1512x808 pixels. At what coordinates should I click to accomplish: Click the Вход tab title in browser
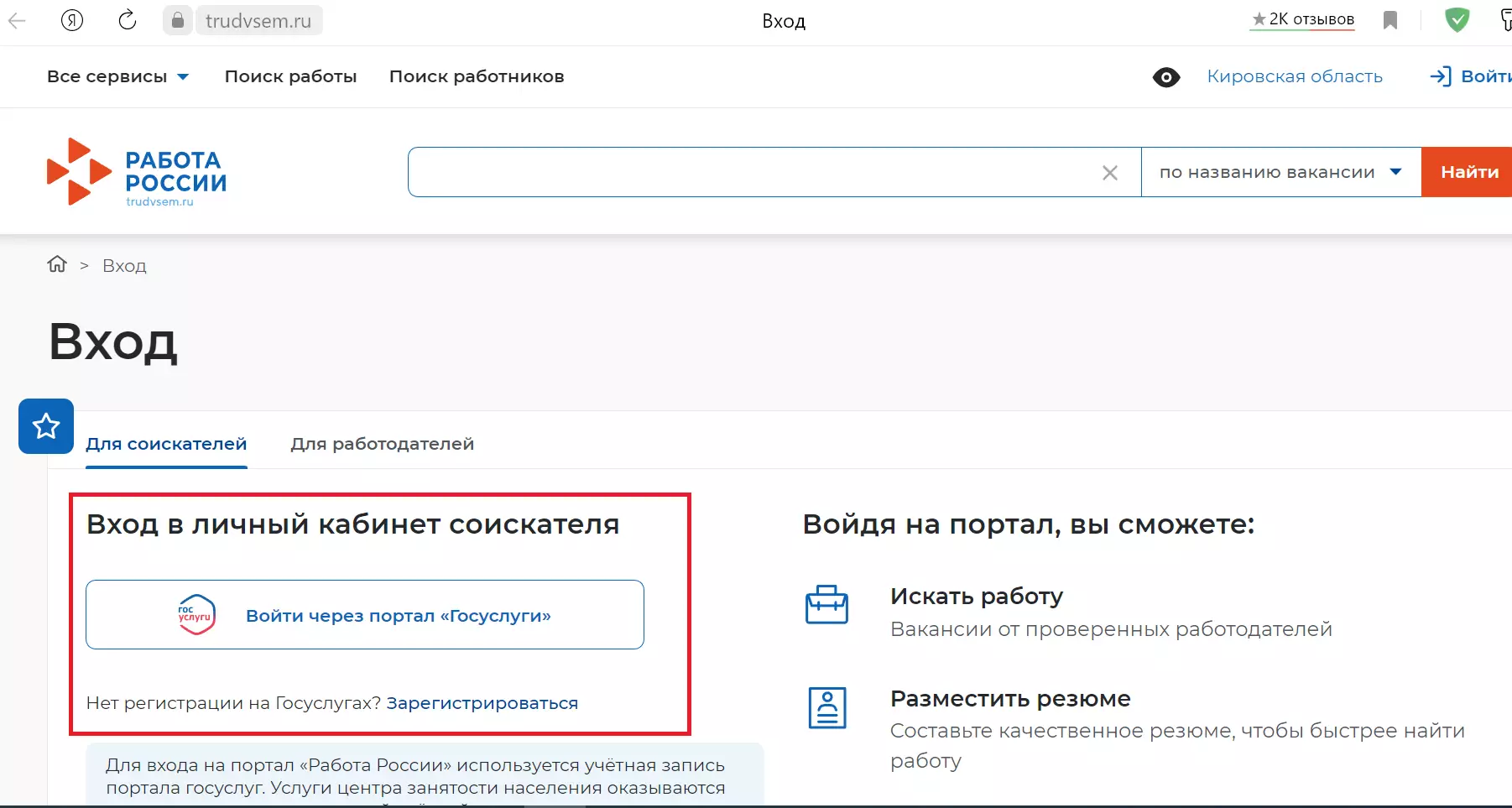pyautogui.click(x=784, y=21)
